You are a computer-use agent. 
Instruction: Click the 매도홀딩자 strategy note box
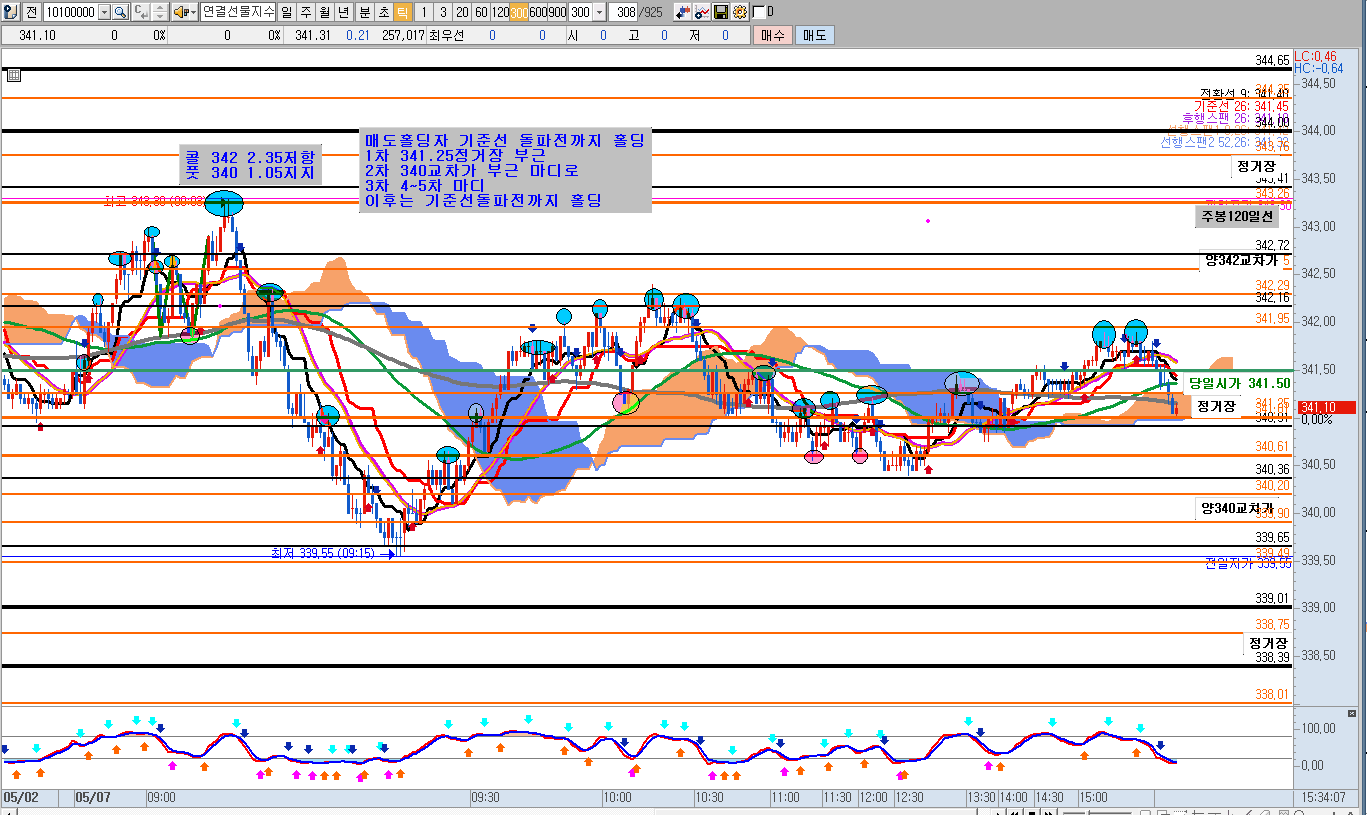tap(507, 170)
